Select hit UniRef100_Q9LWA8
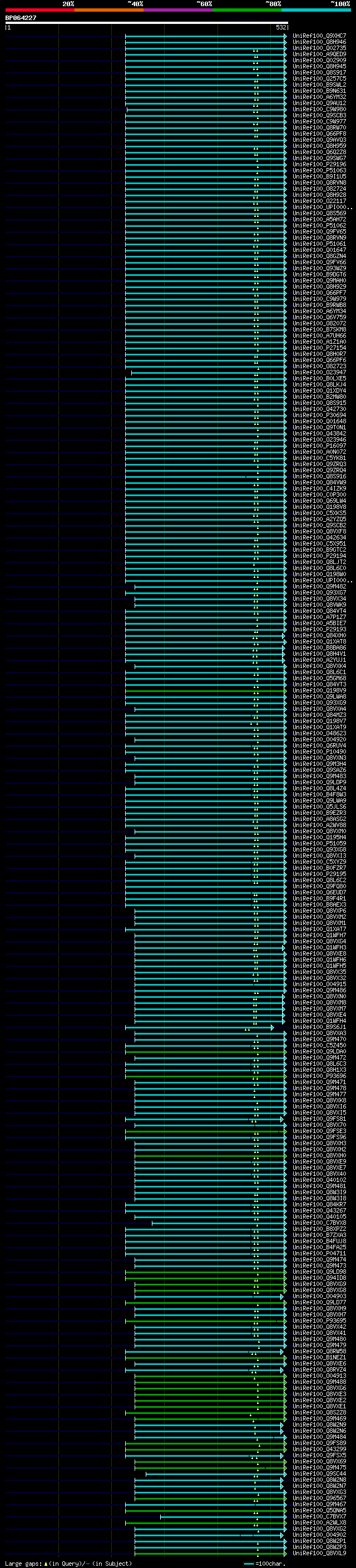Viewport: 356px width, 1568px height. 319,697
